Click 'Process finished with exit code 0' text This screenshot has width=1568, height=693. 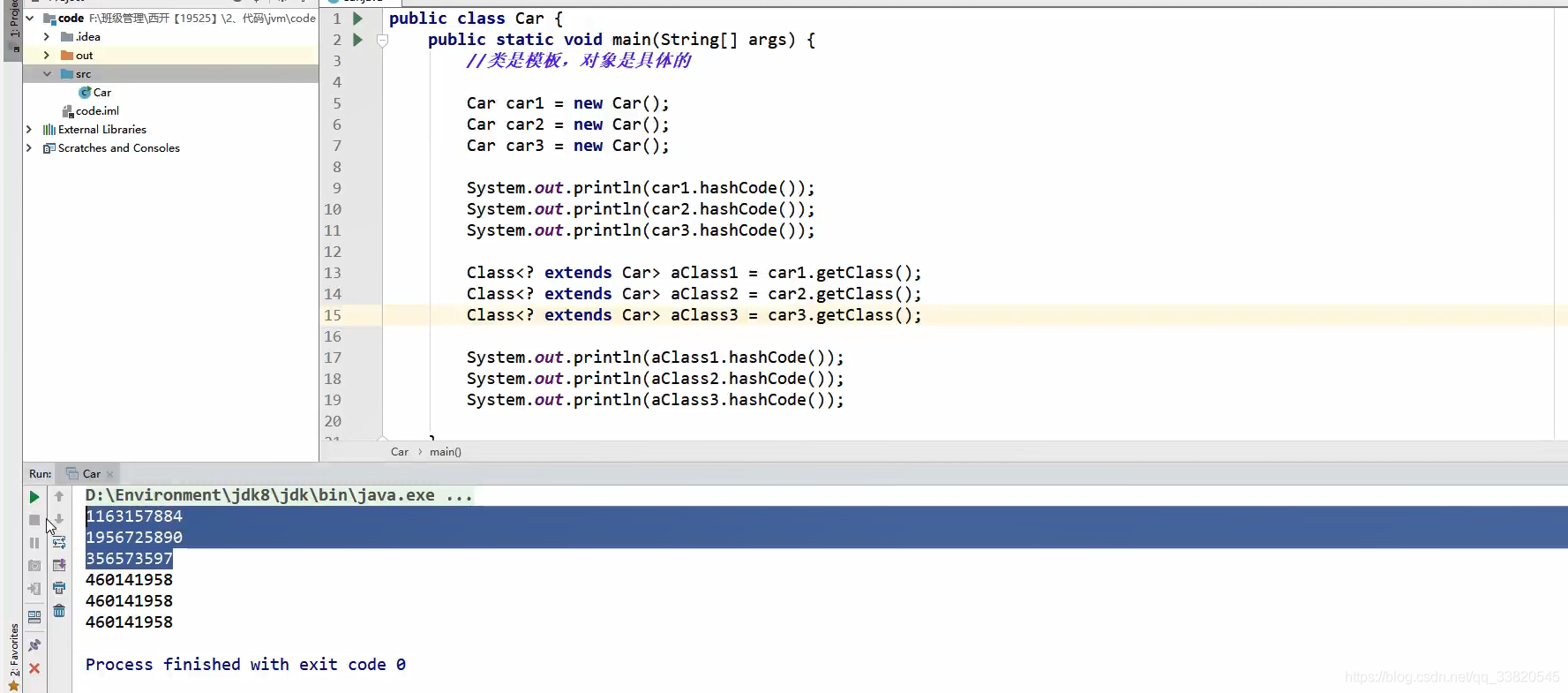coord(245,665)
